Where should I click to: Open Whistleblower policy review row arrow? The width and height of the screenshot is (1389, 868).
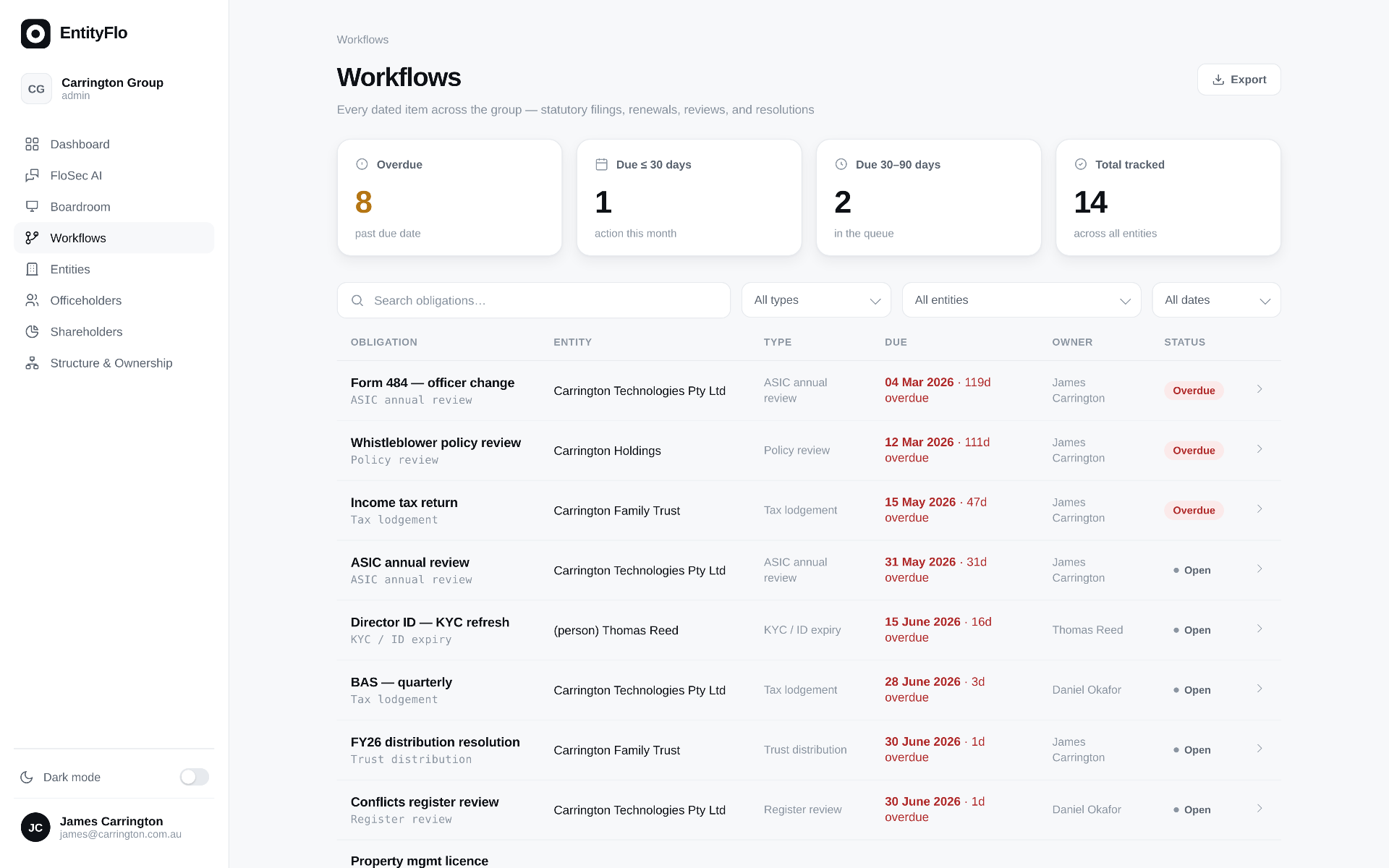1260,449
